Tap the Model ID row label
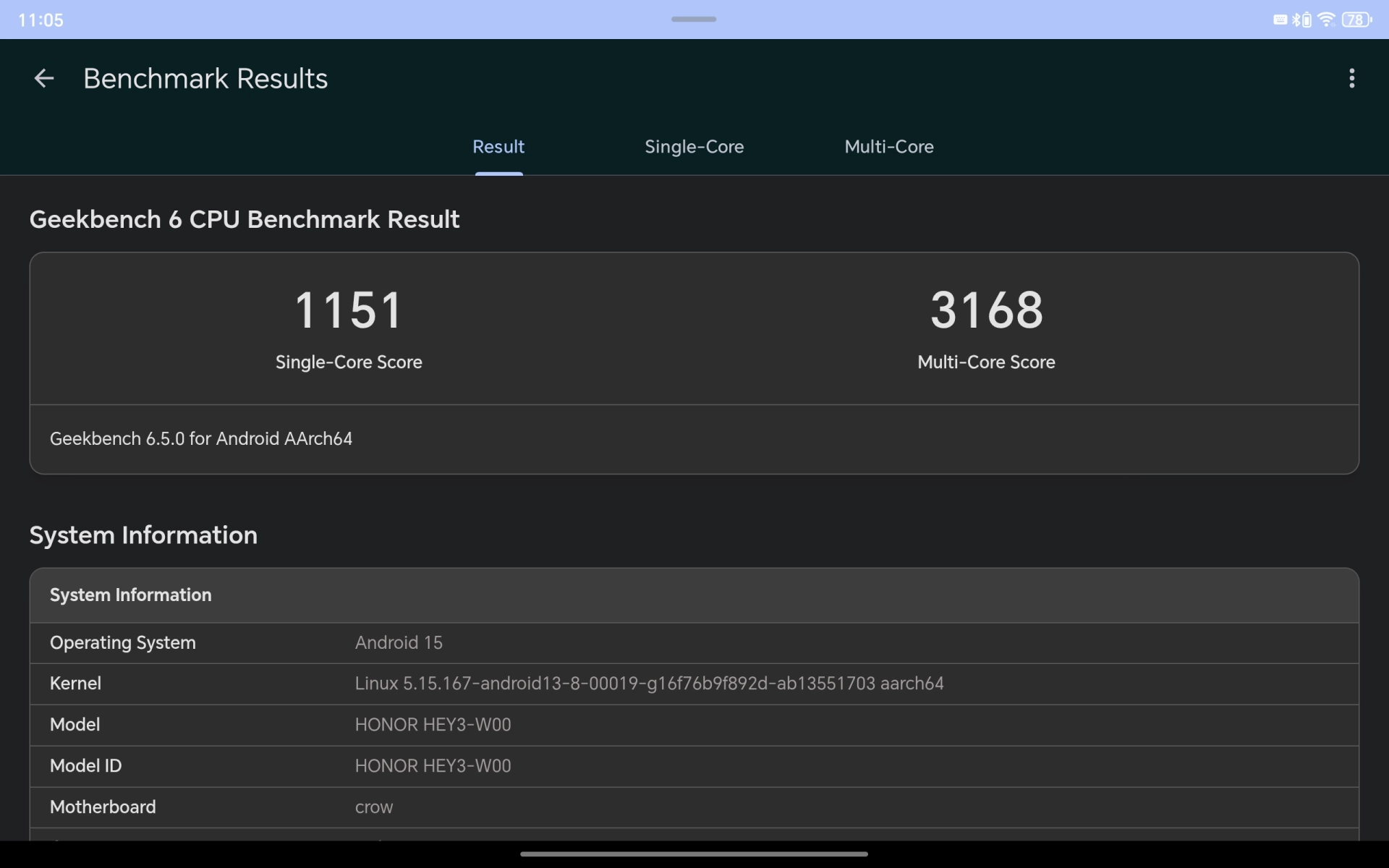This screenshot has height=868, width=1389. tap(86, 765)
